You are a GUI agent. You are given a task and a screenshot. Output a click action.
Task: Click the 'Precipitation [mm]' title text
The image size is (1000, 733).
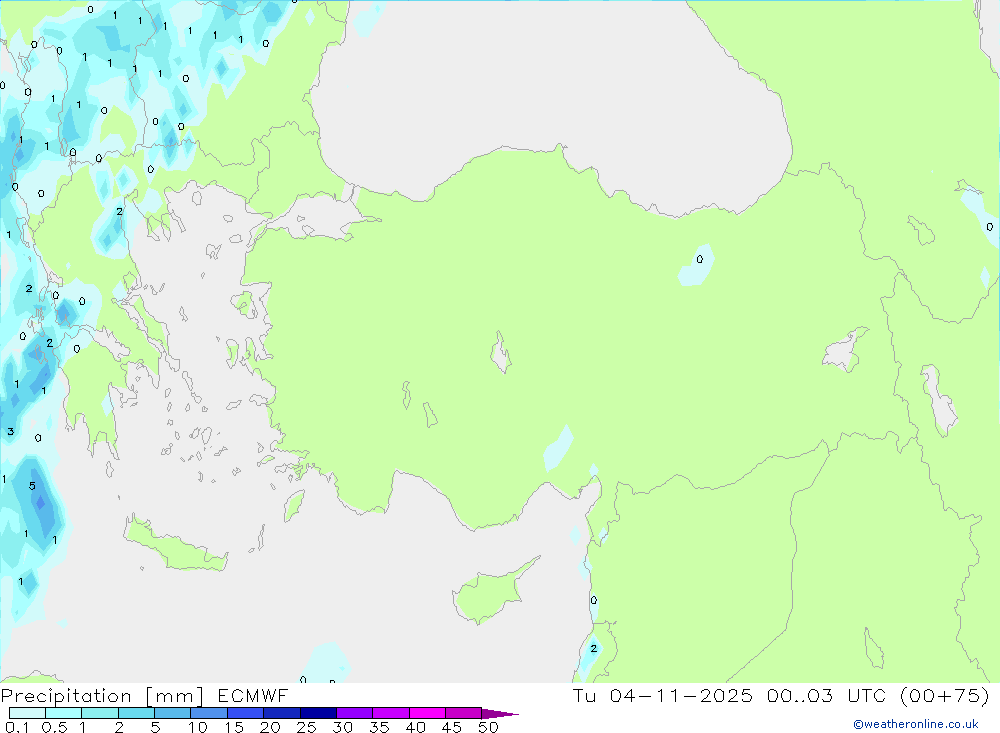click(102, 696)
